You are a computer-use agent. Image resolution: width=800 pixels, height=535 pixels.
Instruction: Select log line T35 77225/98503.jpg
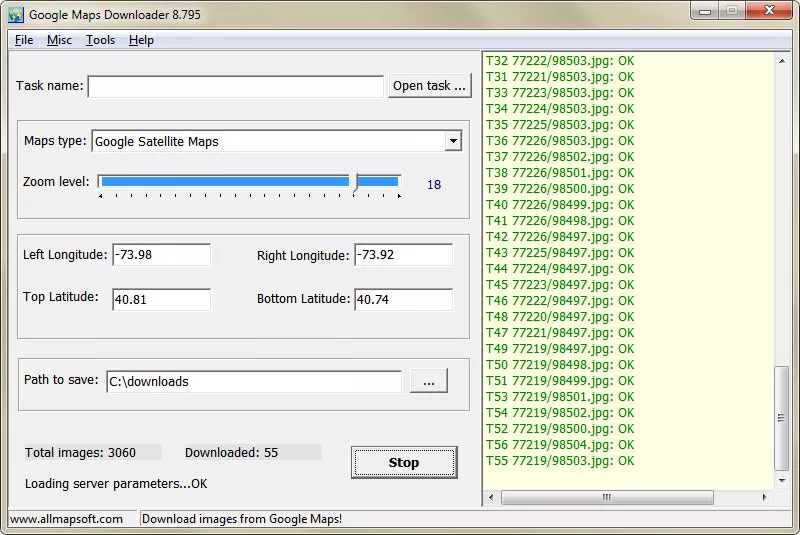[560, 124]
